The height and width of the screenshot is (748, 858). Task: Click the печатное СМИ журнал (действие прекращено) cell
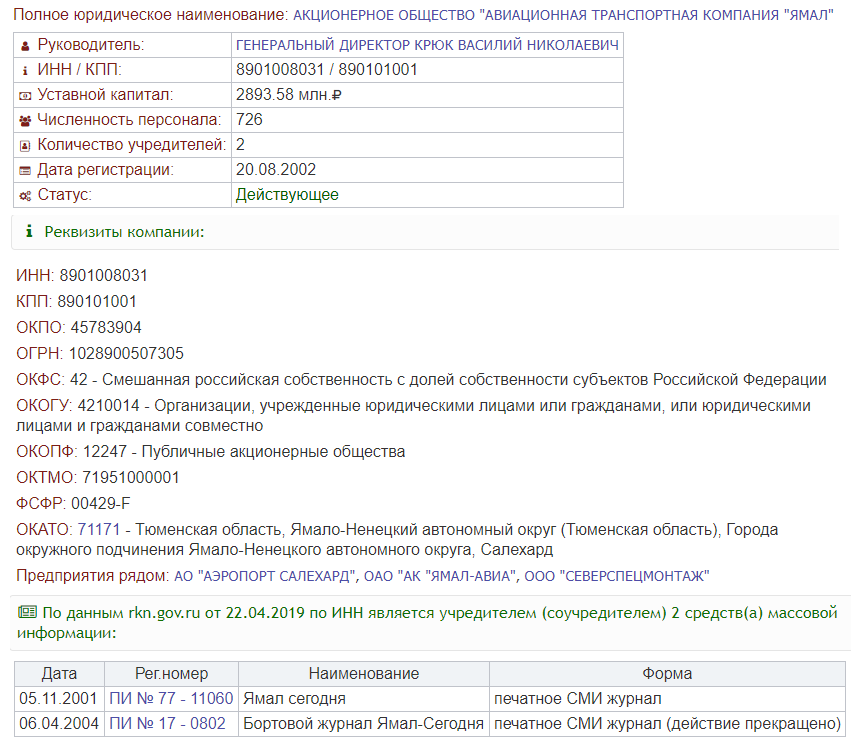(668, 724)
